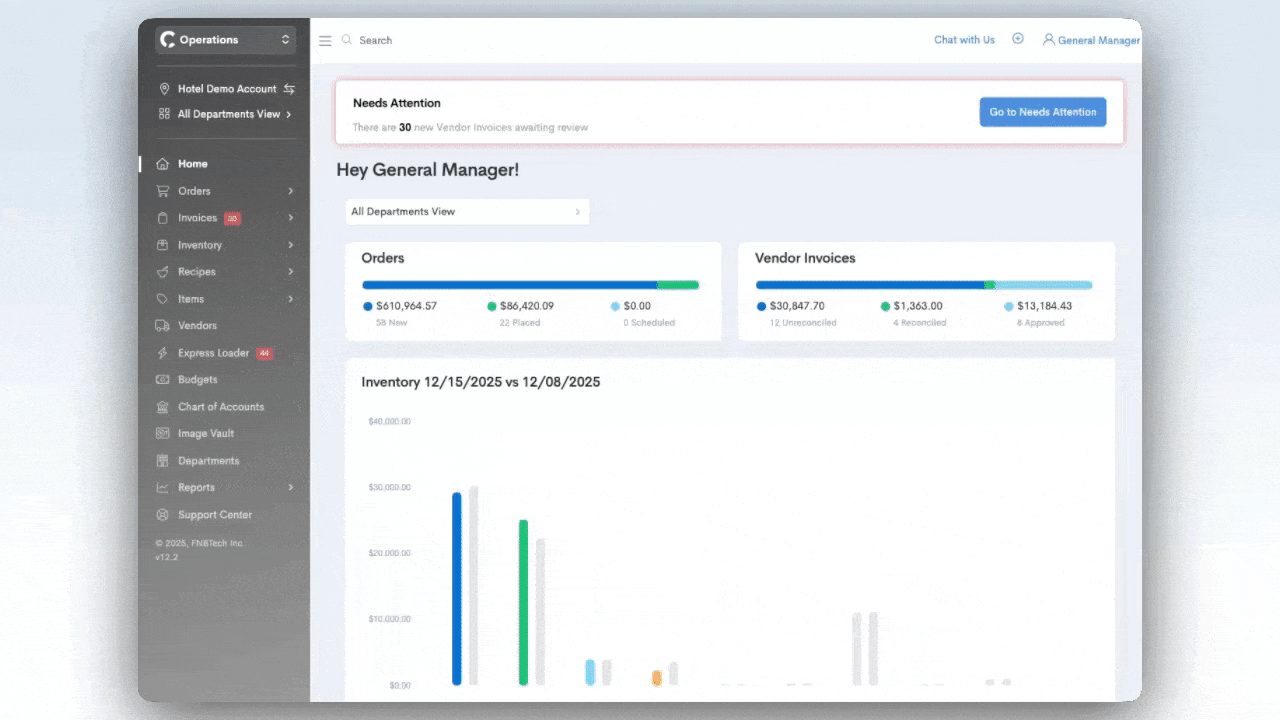Image resolution: width=1280 pixels, height=720 pixels.
Task: Click the hamburger menu icon beside Search
Action: coord(325,41)
